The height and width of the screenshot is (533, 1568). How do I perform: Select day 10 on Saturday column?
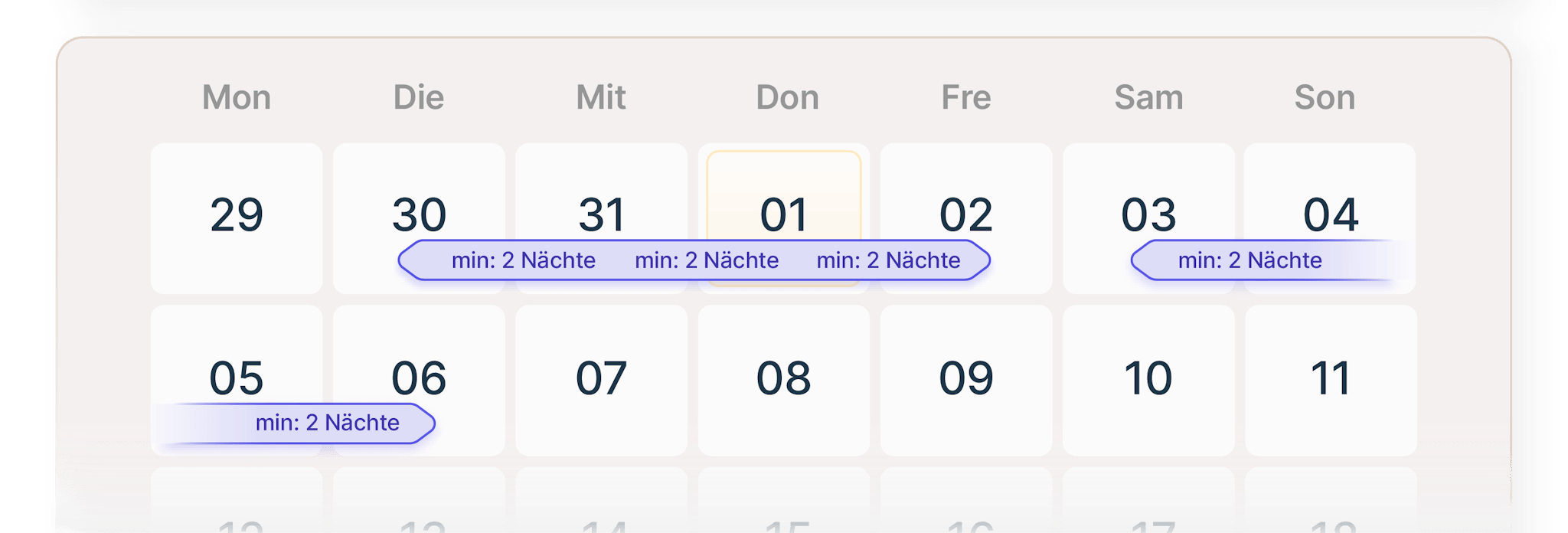1148,378
